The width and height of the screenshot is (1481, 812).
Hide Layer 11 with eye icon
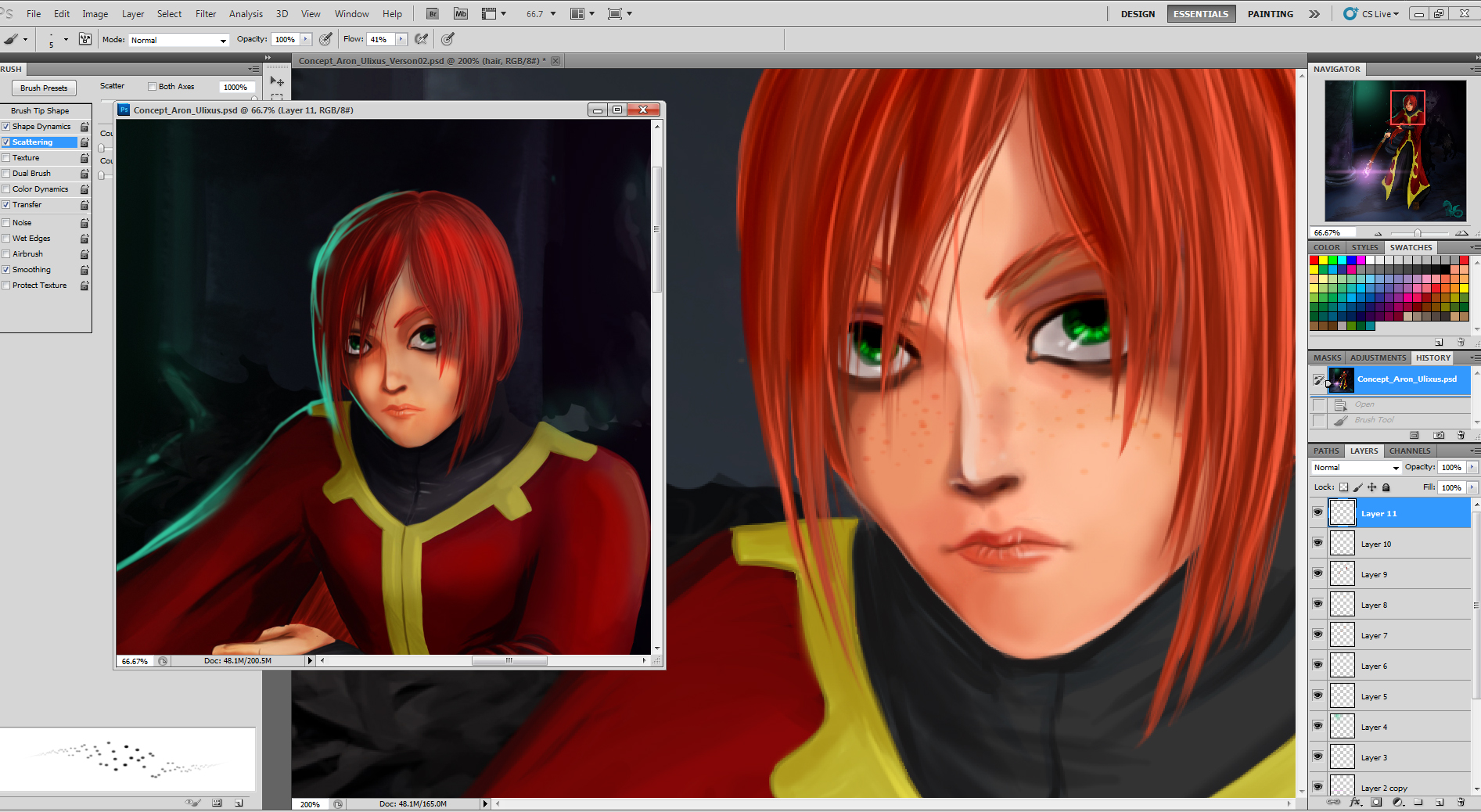click(x=1318, y=512)
